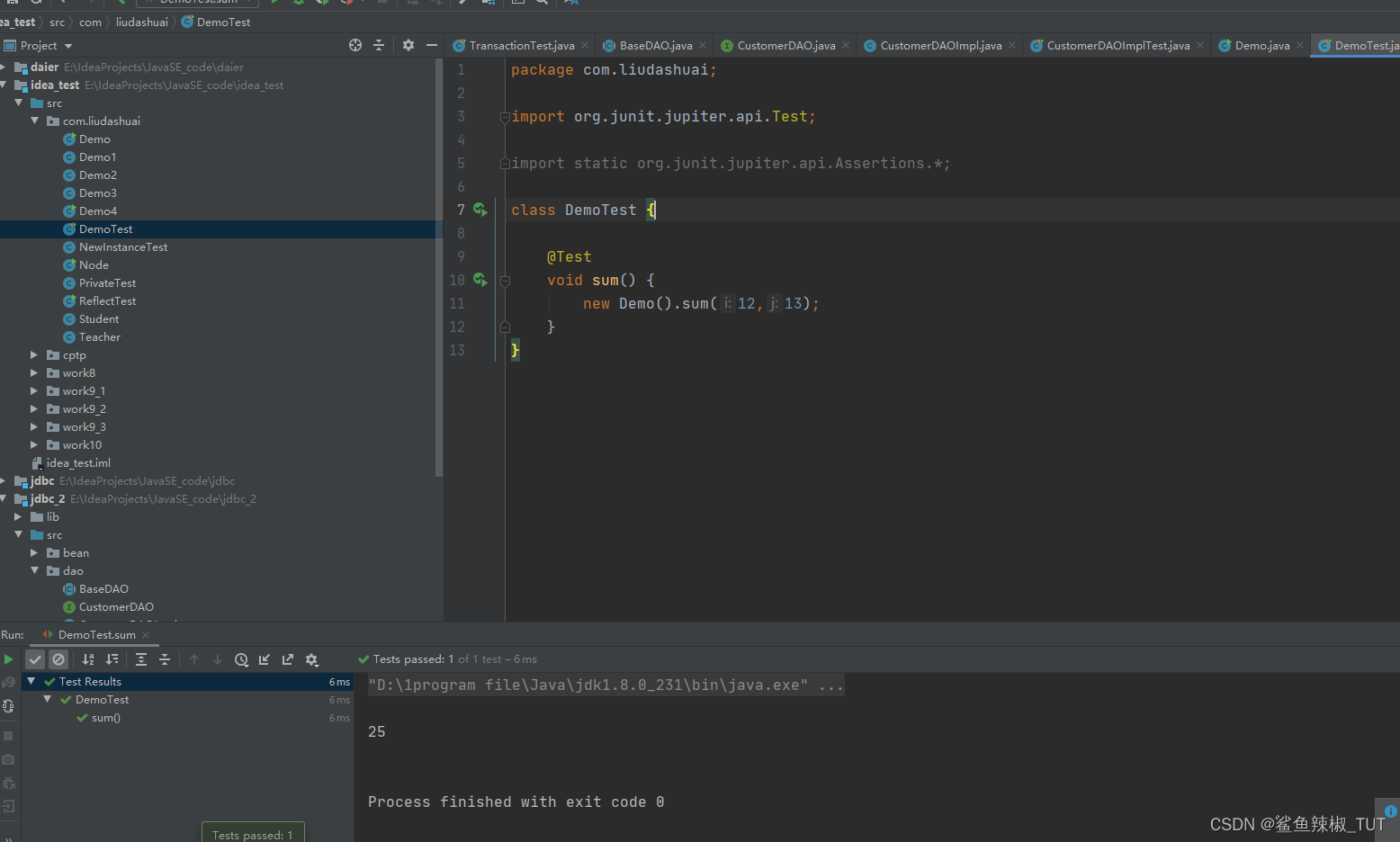Screen dimensions: 1400x842
Task: Click the exit icon in Run sidebar
Action: tap(8, 806)
